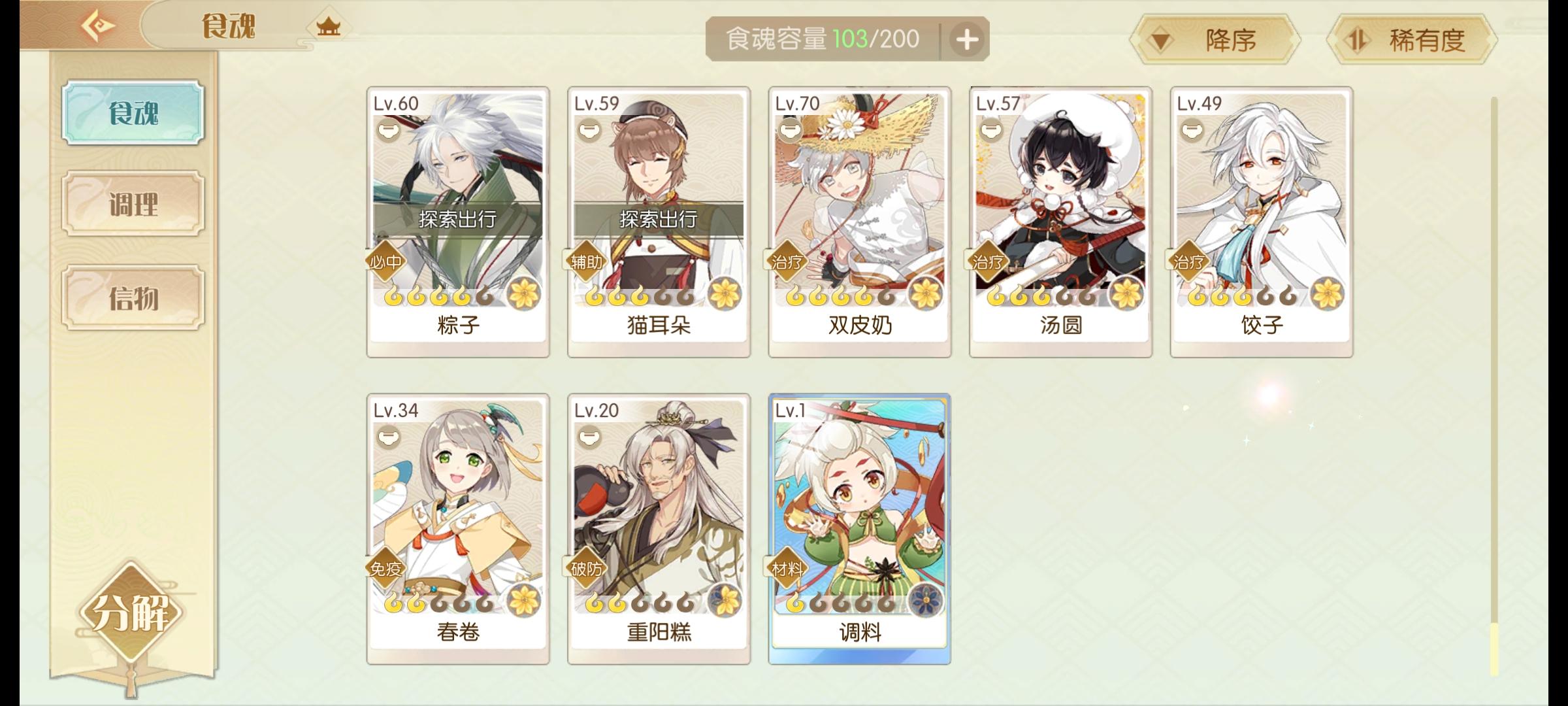
Task: Tap the bowl icon on 春卷 card
Action: click(388, 437)
